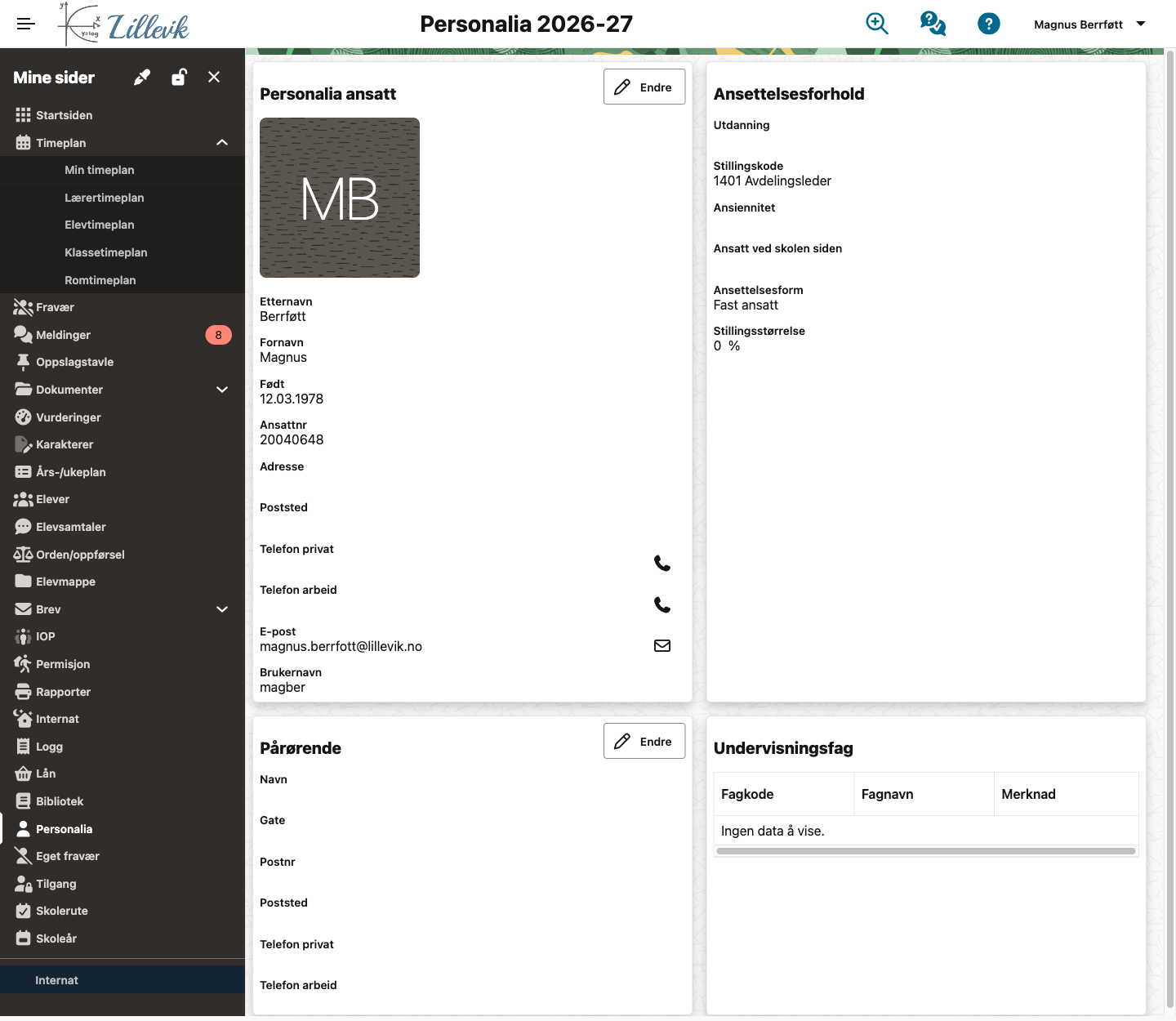Open Elevsamtaler
The image size is (1176, 1021).
[x=122, y=527]
